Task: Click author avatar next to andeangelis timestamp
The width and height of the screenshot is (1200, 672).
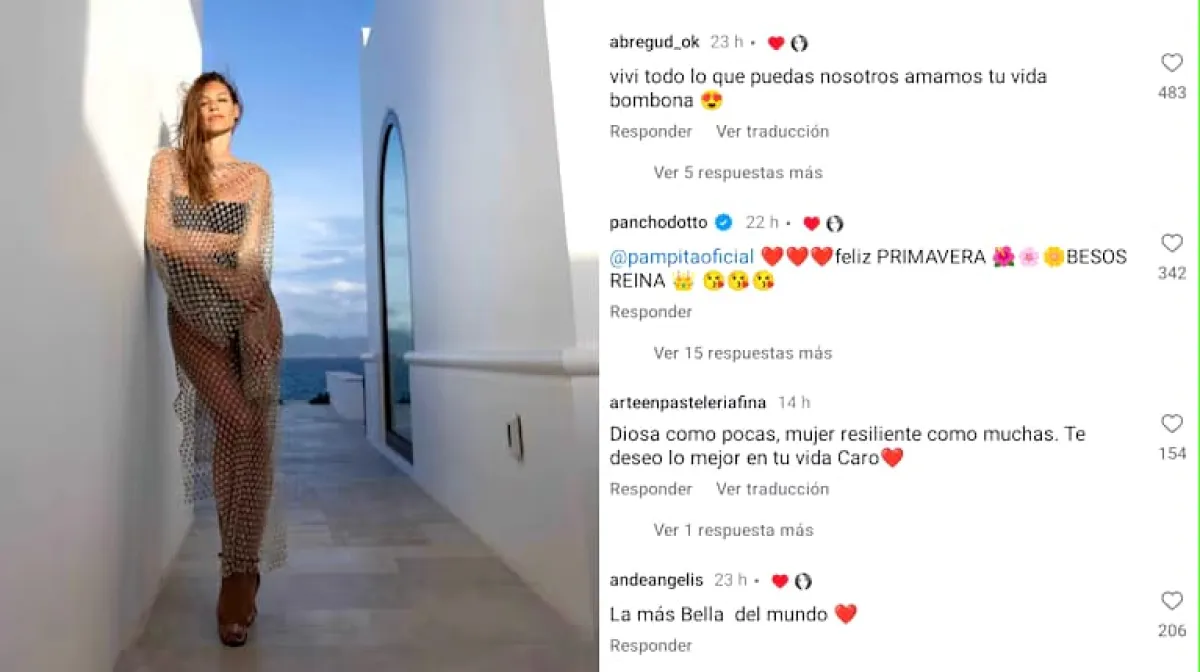Action: (x=803, y=581)
